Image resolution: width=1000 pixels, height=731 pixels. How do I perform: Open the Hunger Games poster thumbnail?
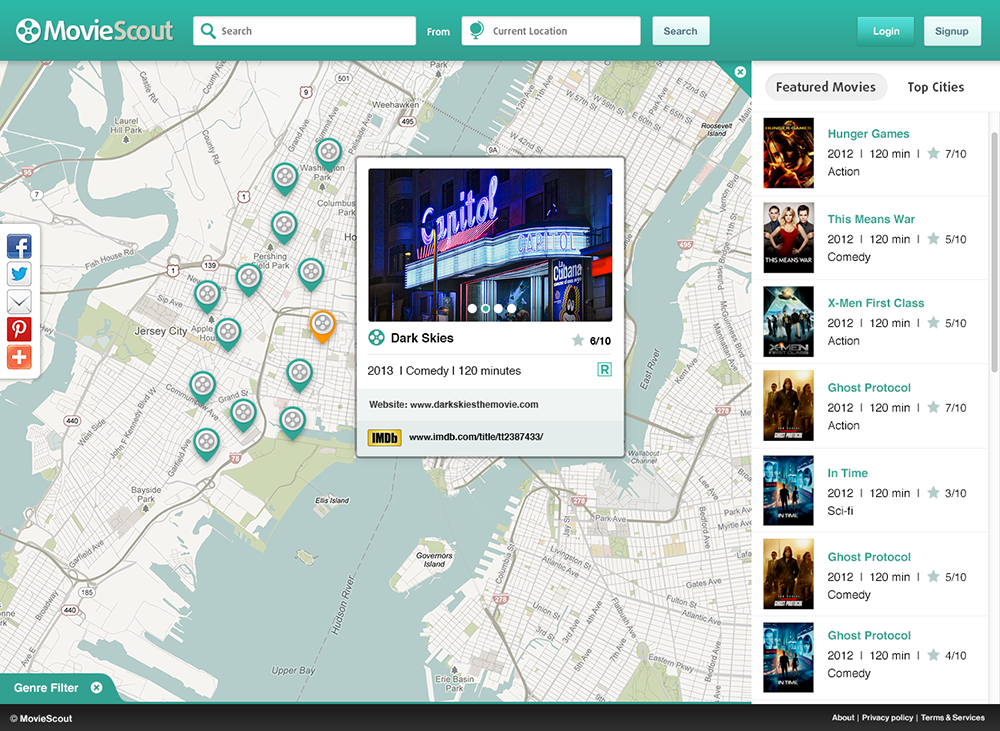click(788, 153)
